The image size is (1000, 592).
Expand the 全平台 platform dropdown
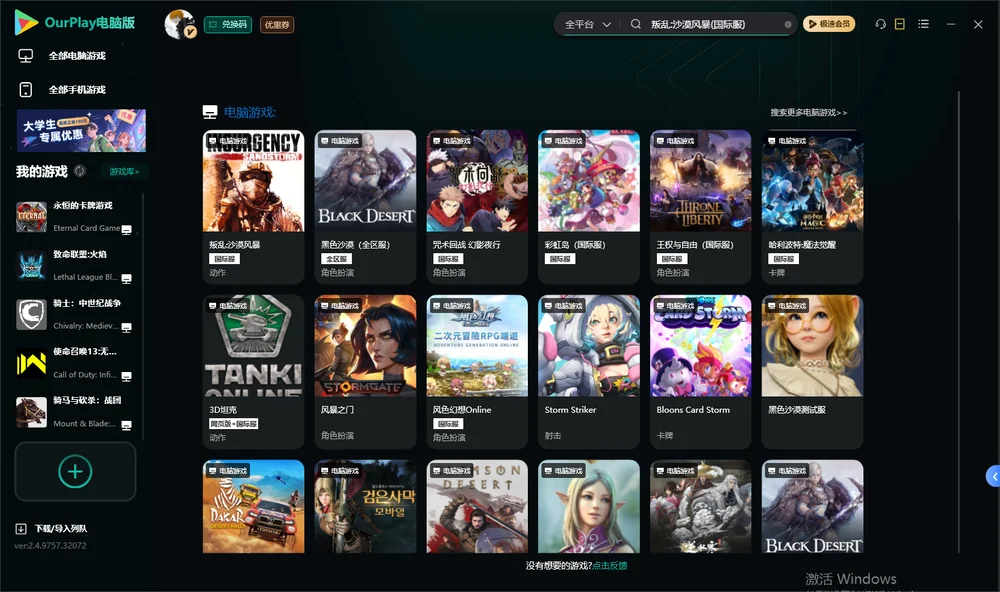pos(587,24)
